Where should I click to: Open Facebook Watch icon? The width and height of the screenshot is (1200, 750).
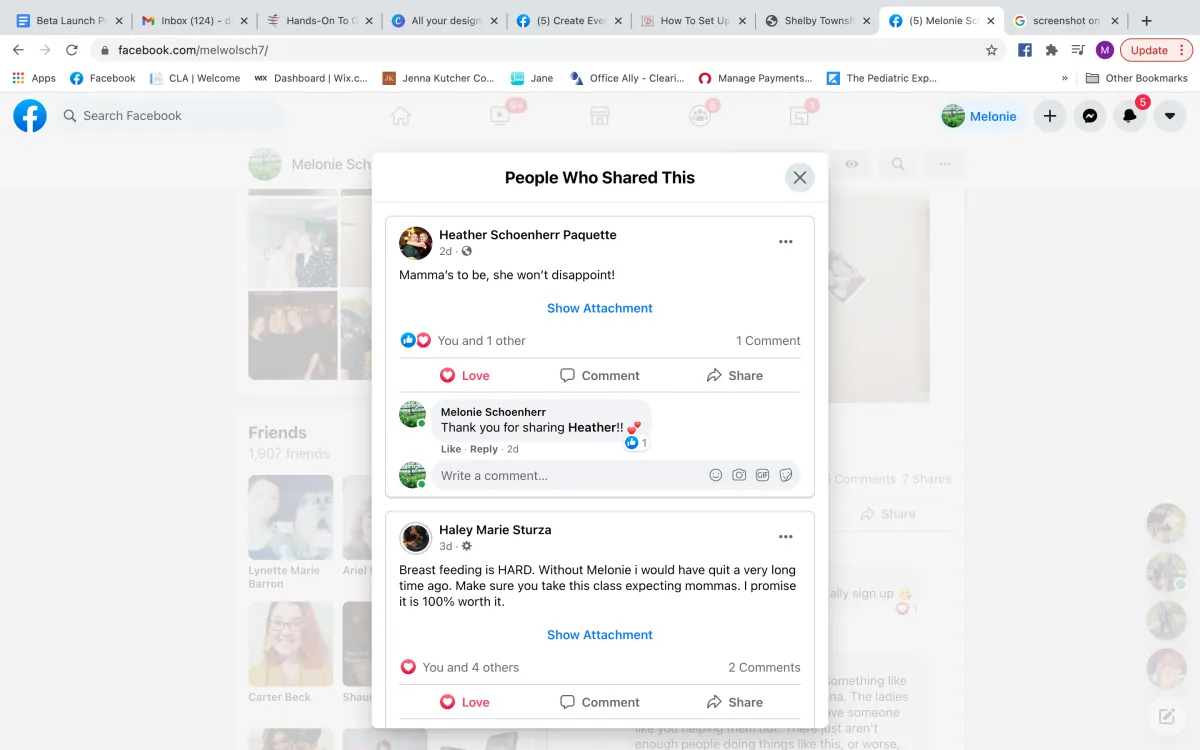pyautogui.click(x=500, y=116)
